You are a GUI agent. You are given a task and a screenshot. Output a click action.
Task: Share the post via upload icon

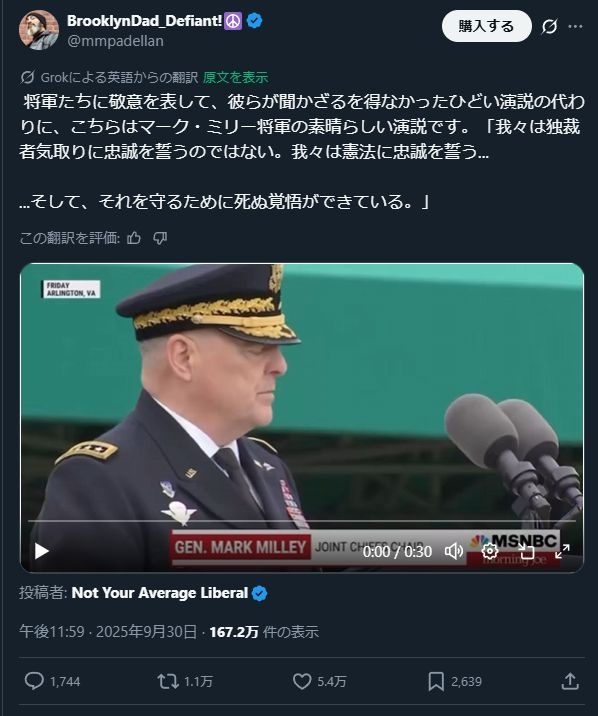click(570, 681)
